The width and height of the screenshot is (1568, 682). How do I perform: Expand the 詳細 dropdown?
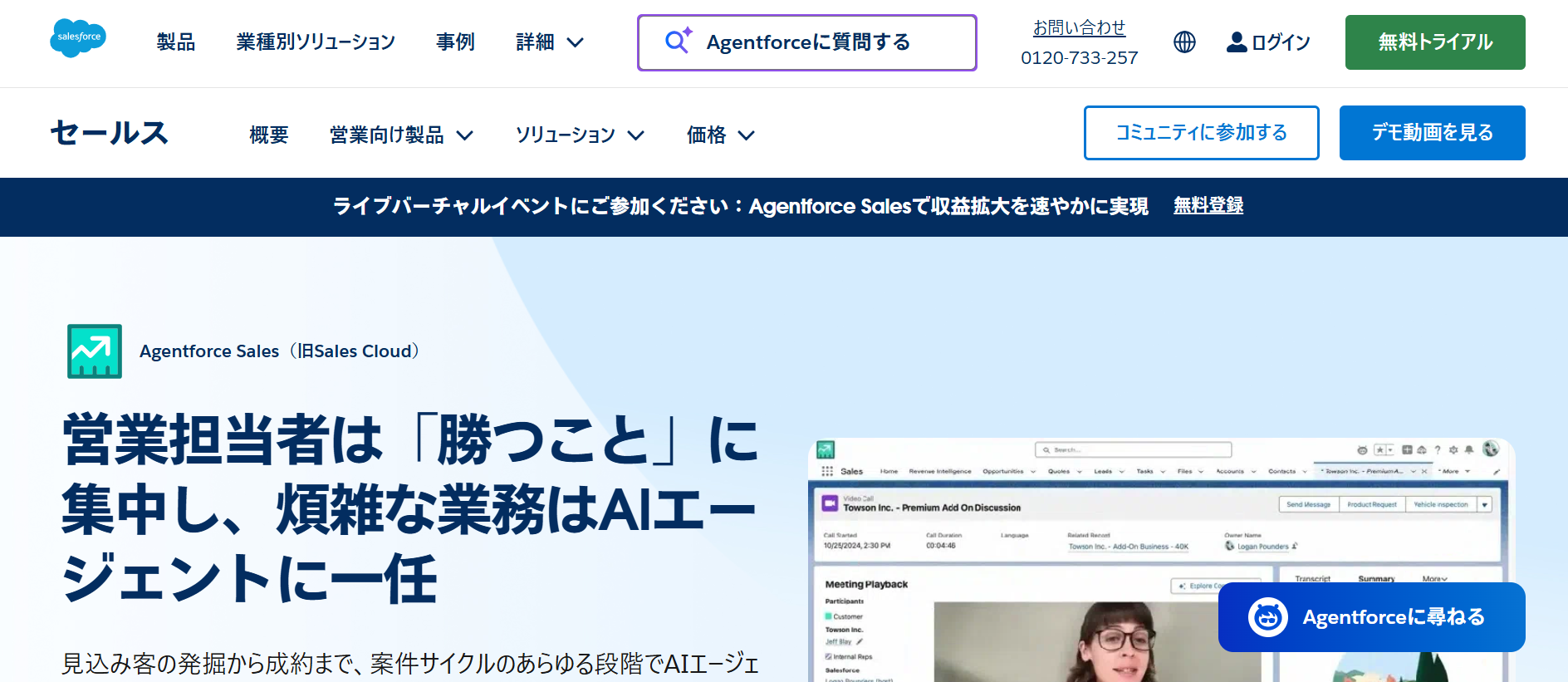550,42
